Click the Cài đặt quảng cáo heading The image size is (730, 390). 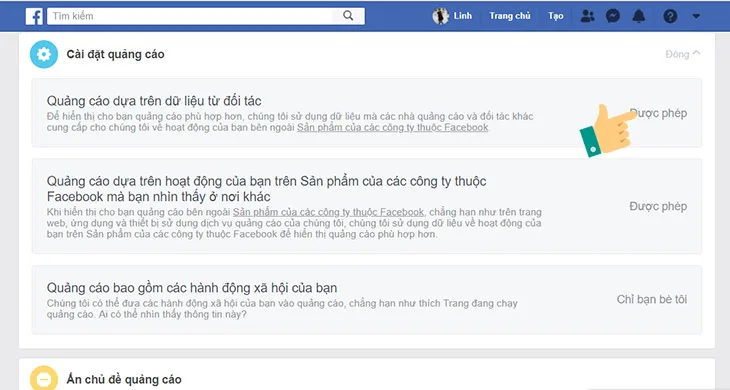[x=115, y=54]
